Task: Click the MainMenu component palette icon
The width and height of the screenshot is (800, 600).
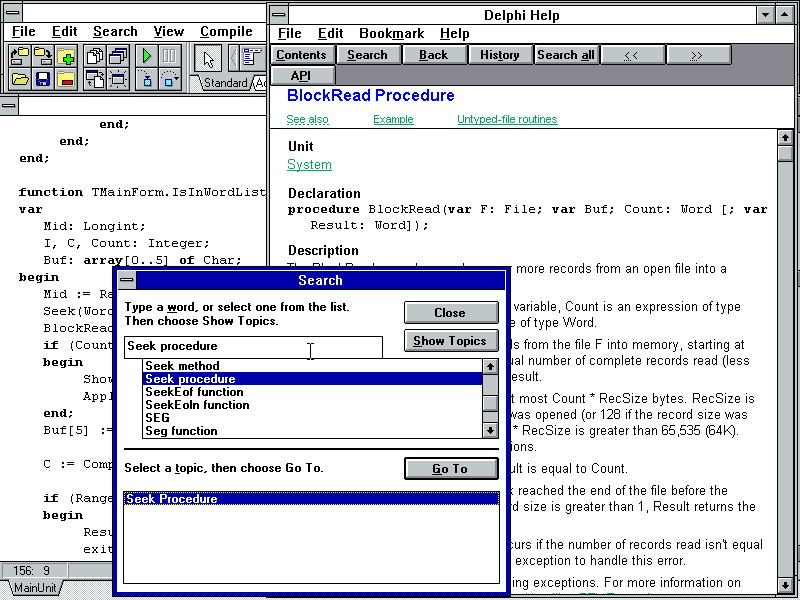Action: 253,58
